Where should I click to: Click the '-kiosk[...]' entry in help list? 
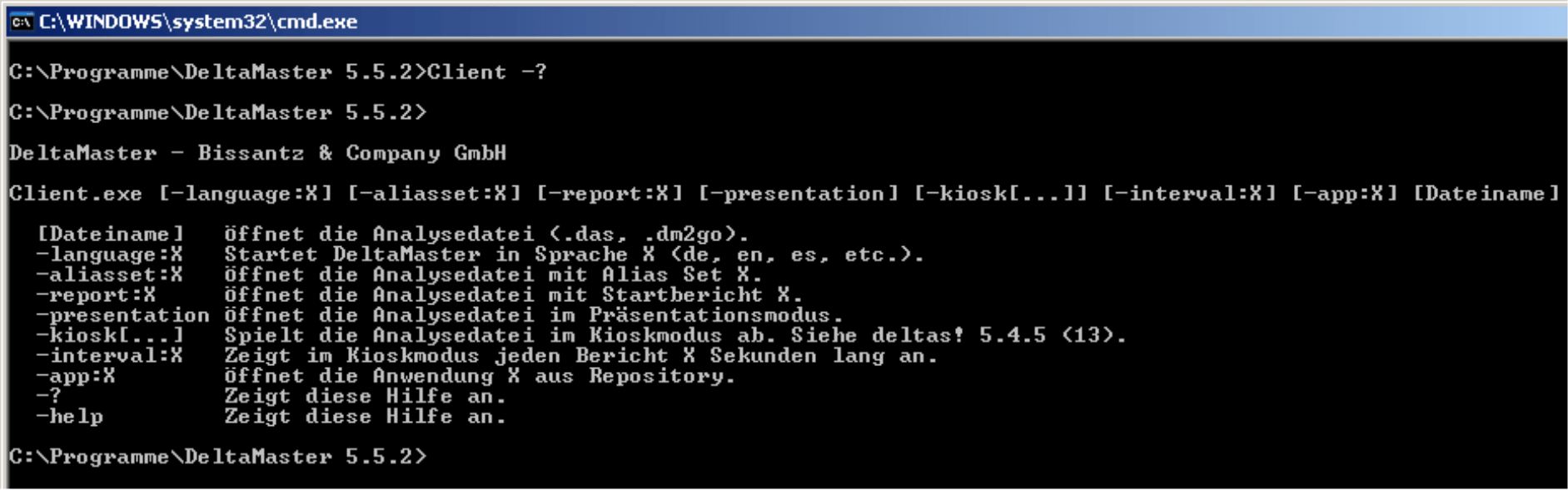(x=110, y=336)
